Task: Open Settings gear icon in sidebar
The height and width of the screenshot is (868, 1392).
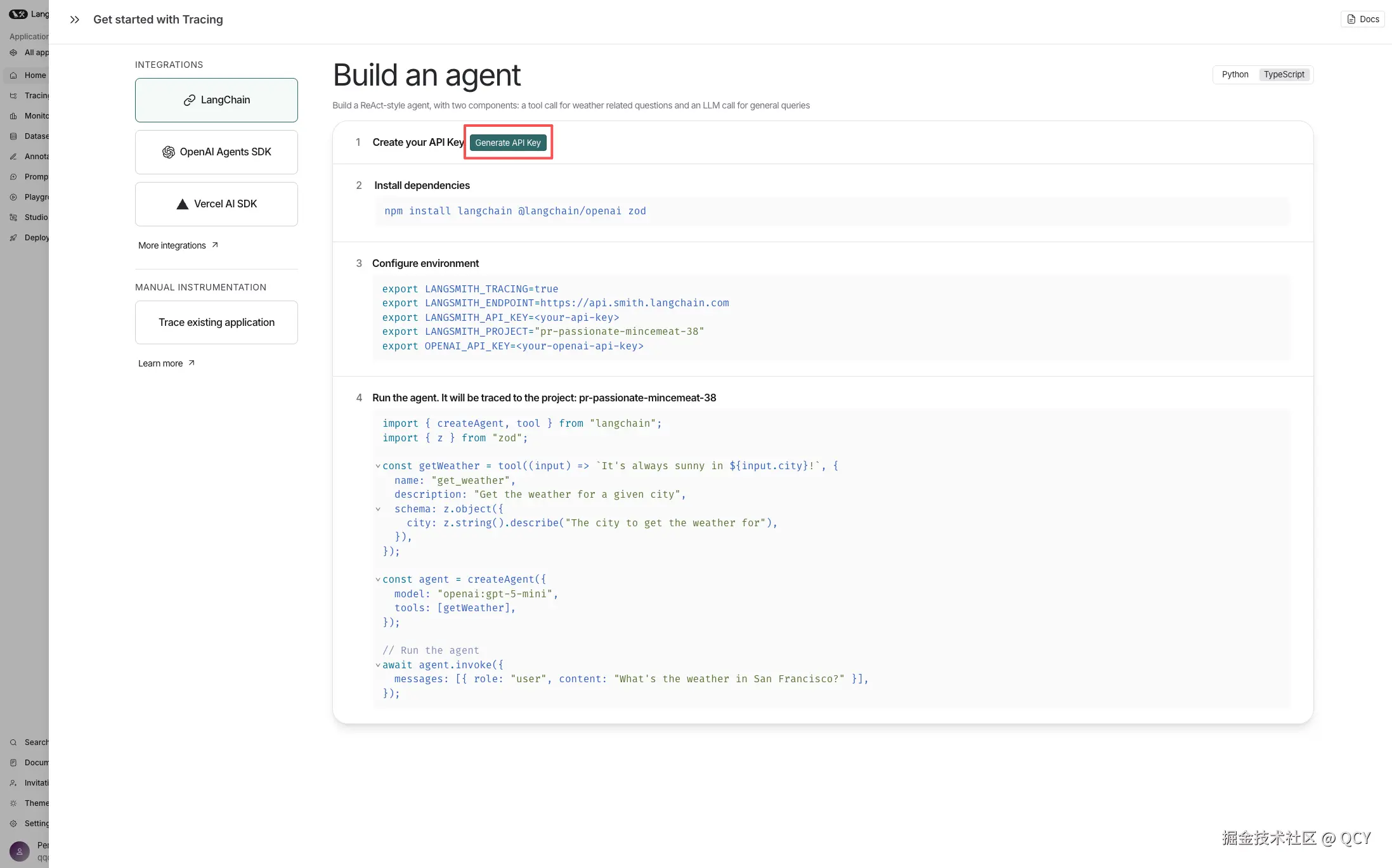Action: 13,824
